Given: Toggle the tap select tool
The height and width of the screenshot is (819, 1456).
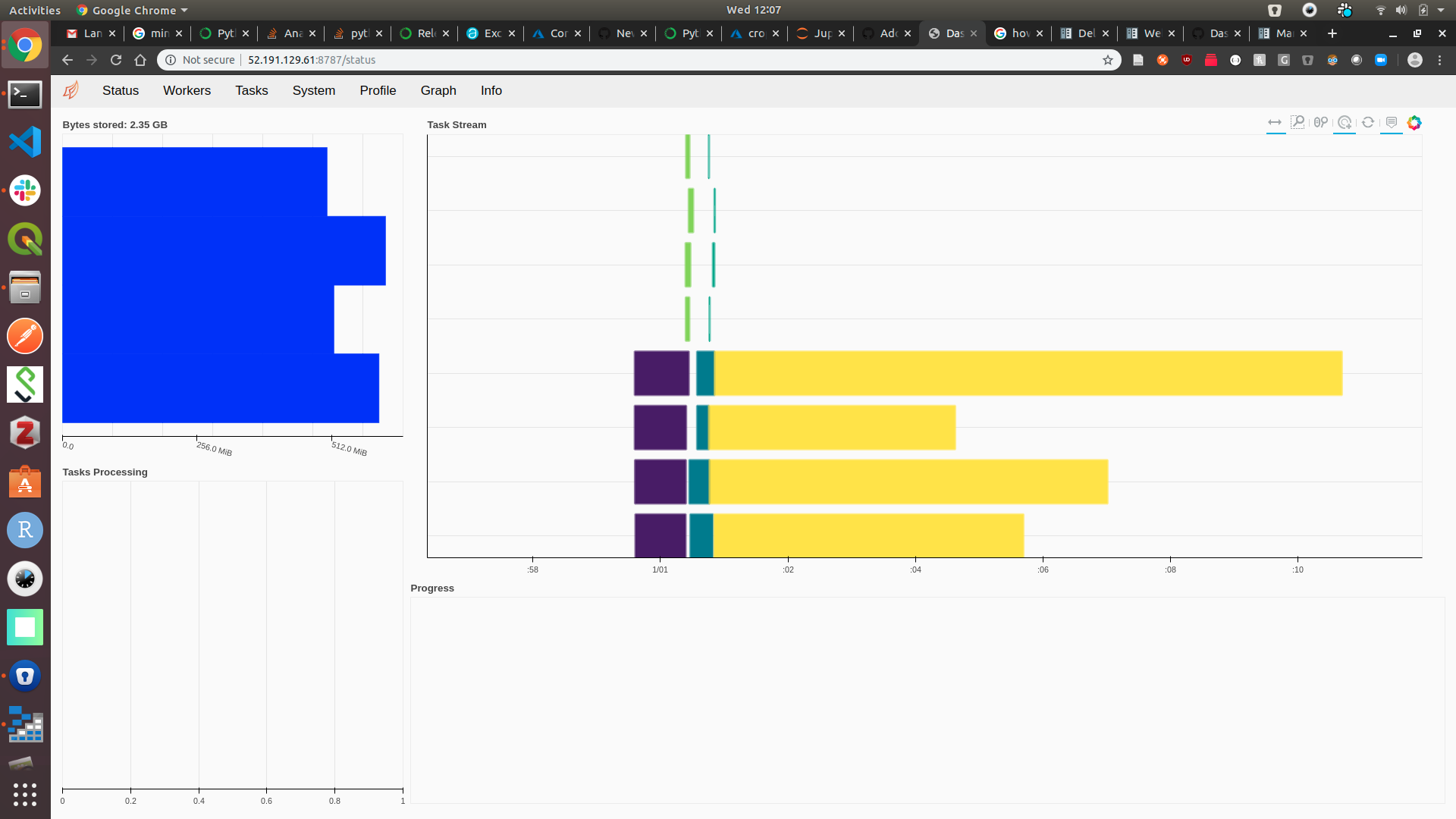Looking at the screenshot, I should [1345, 123].
